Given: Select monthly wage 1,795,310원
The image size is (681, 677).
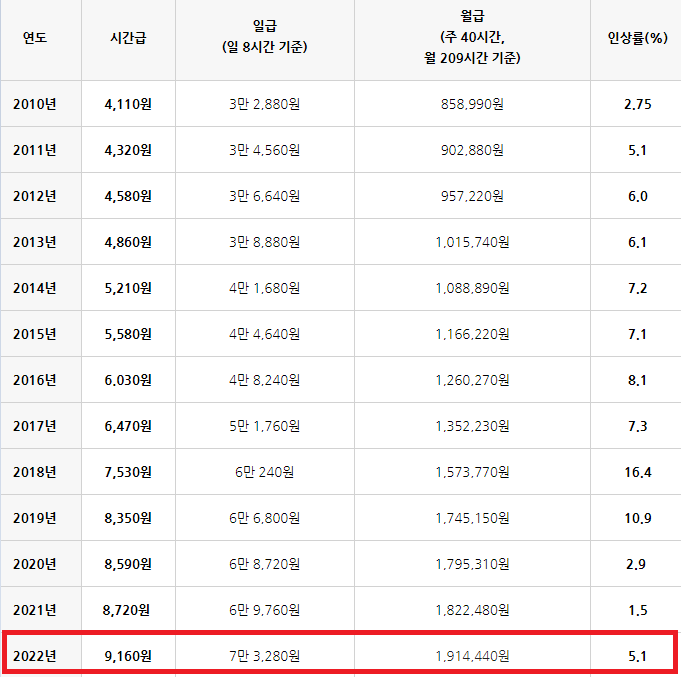Looking at the screenshot, I should [x=472, y=565].
